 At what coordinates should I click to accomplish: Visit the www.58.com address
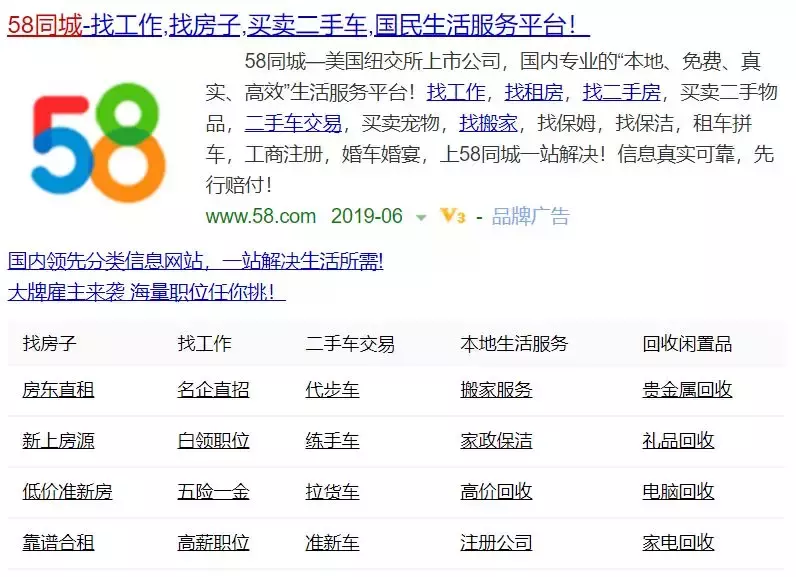261,216
